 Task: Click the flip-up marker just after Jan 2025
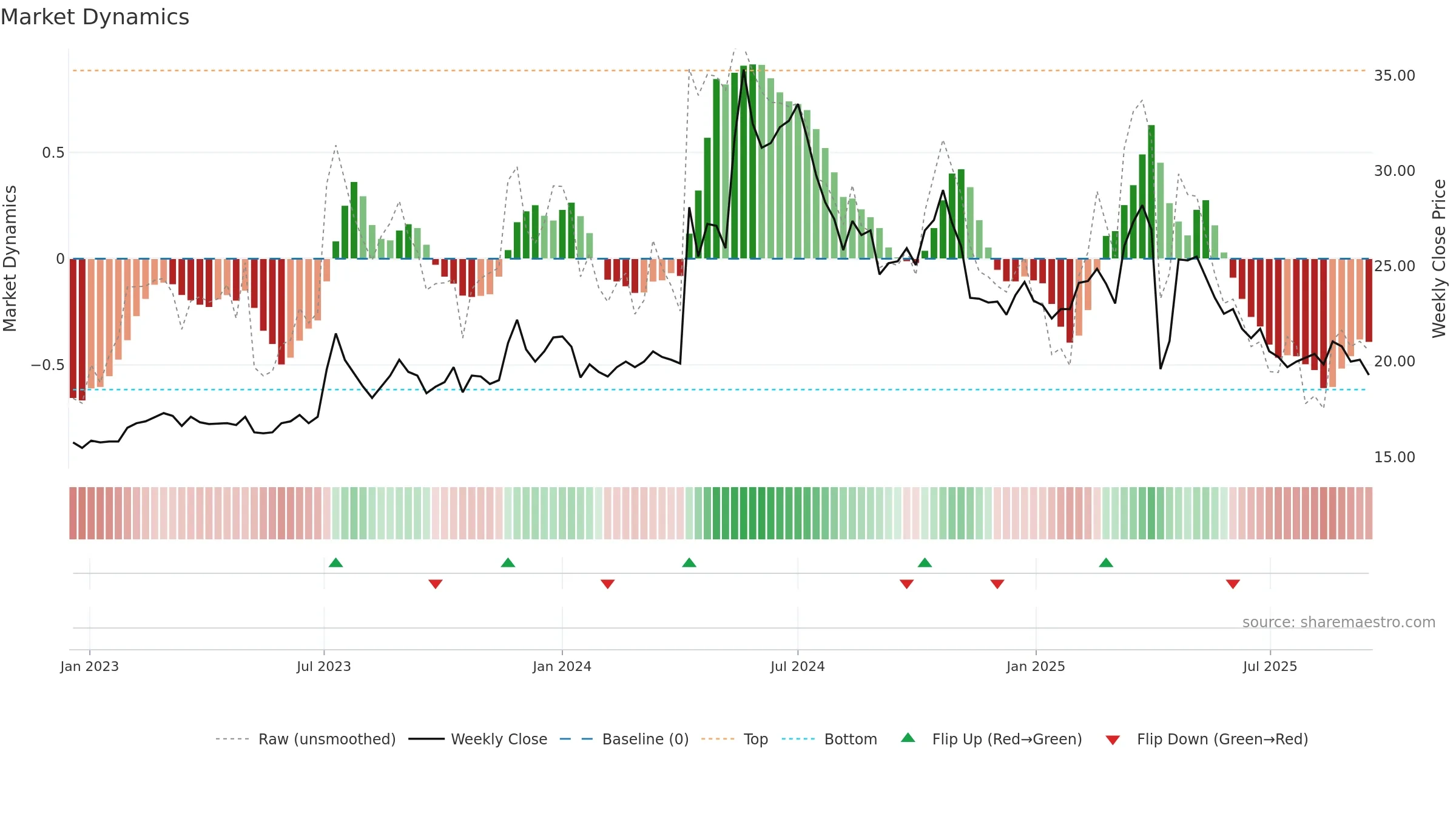1106,562
